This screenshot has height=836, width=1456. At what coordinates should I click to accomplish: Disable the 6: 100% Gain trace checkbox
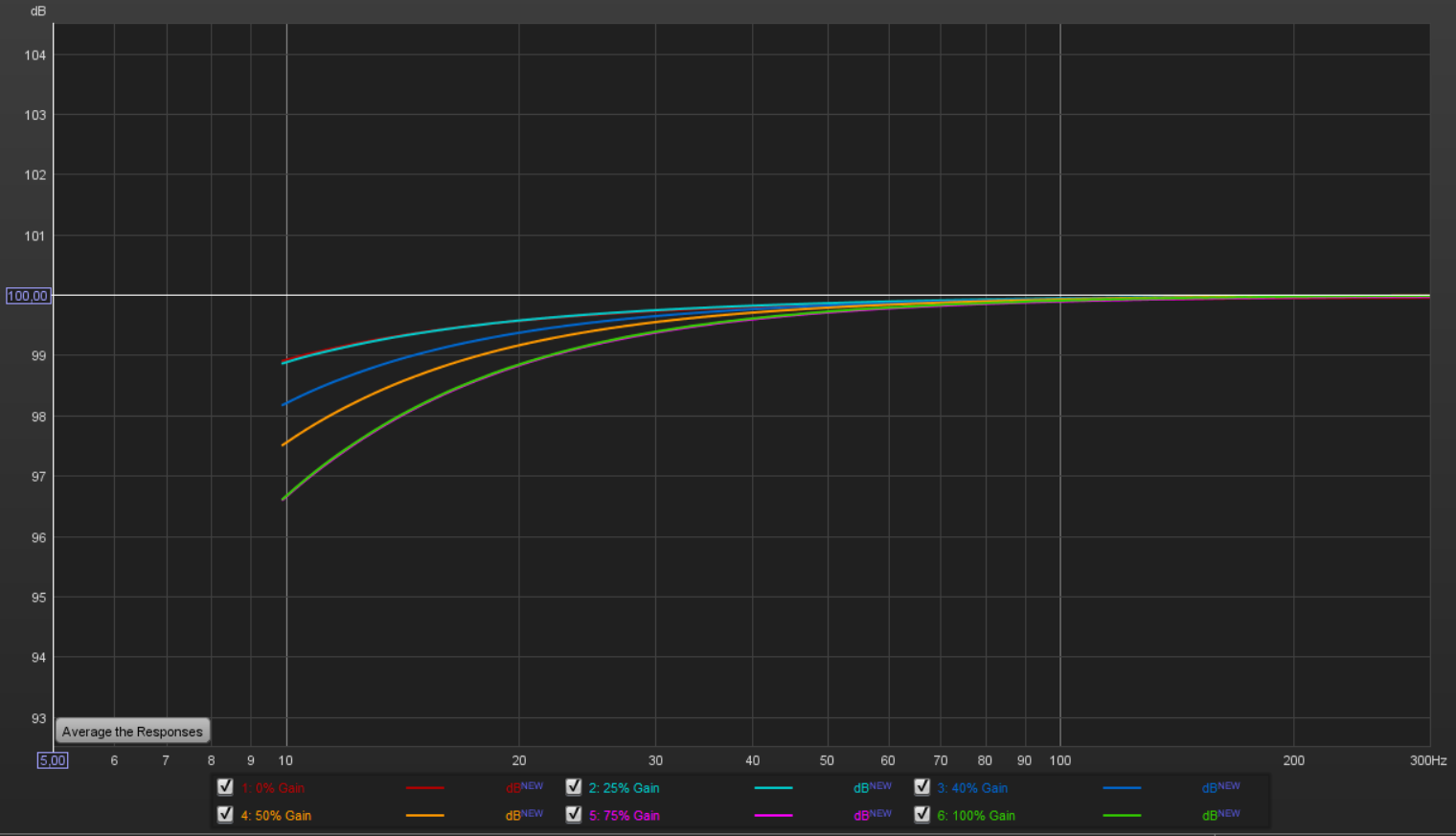coord(921,814)
